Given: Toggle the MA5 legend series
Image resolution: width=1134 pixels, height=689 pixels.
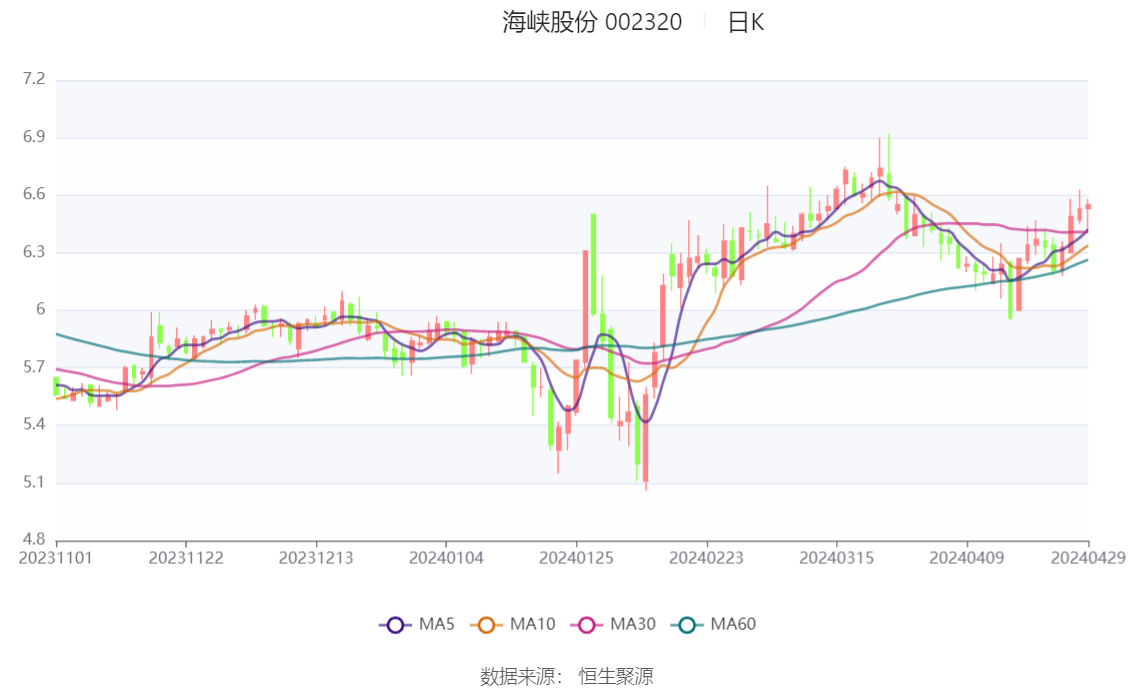Looking at the screenshot, I should 417,625.
